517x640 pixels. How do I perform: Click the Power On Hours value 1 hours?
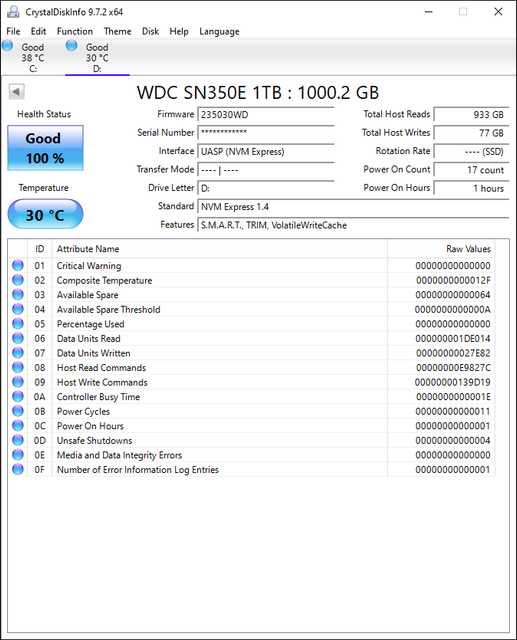(471, 188)
